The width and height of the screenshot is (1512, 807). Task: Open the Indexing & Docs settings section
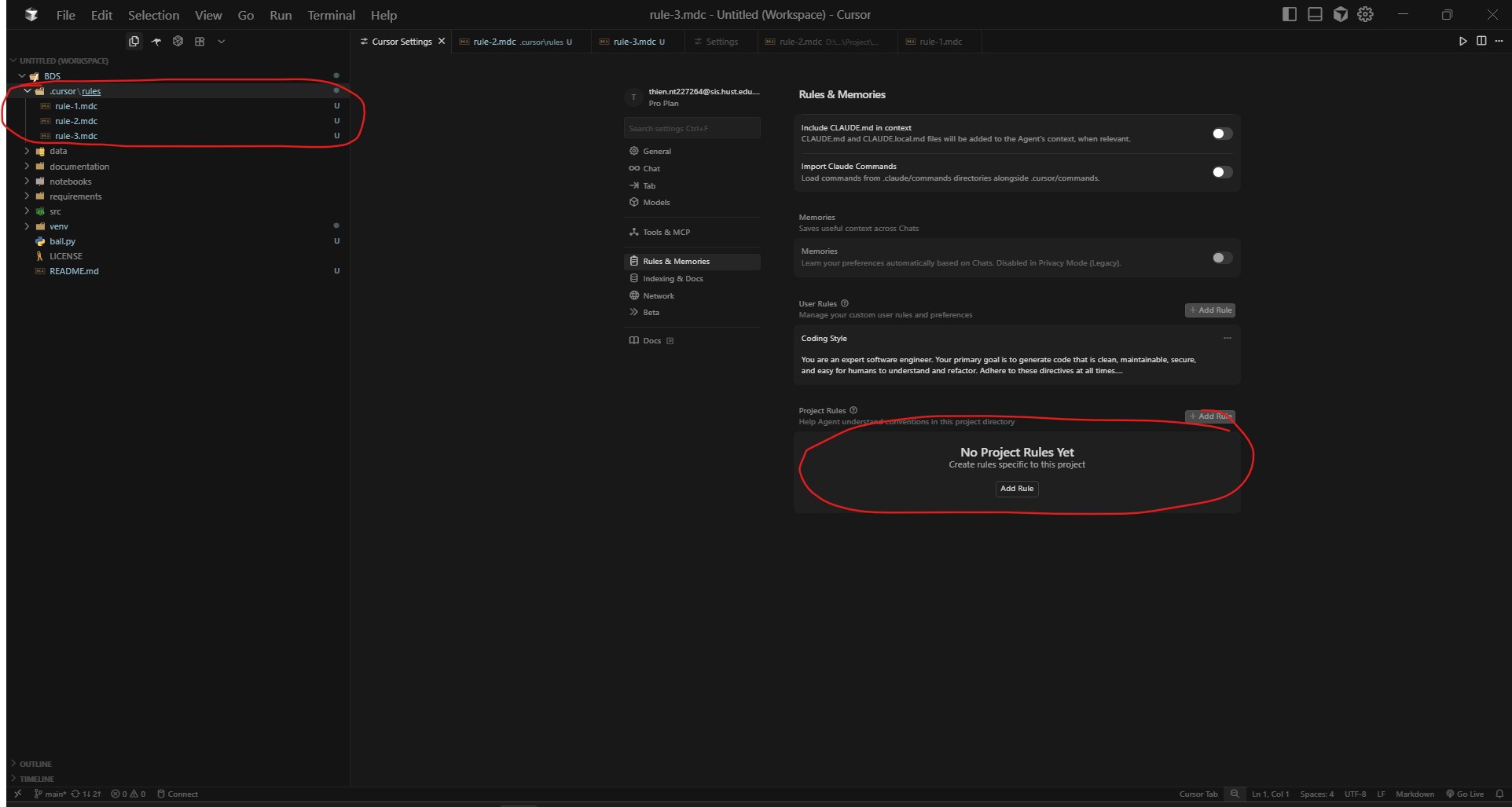pos(692,278)
